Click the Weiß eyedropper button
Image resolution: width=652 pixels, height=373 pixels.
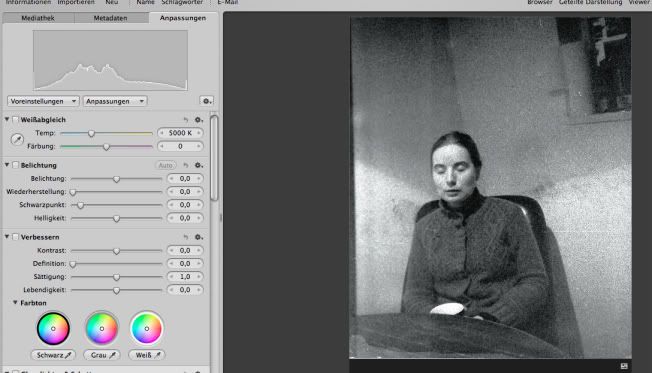pyautogui.click(x=147, y=355)
